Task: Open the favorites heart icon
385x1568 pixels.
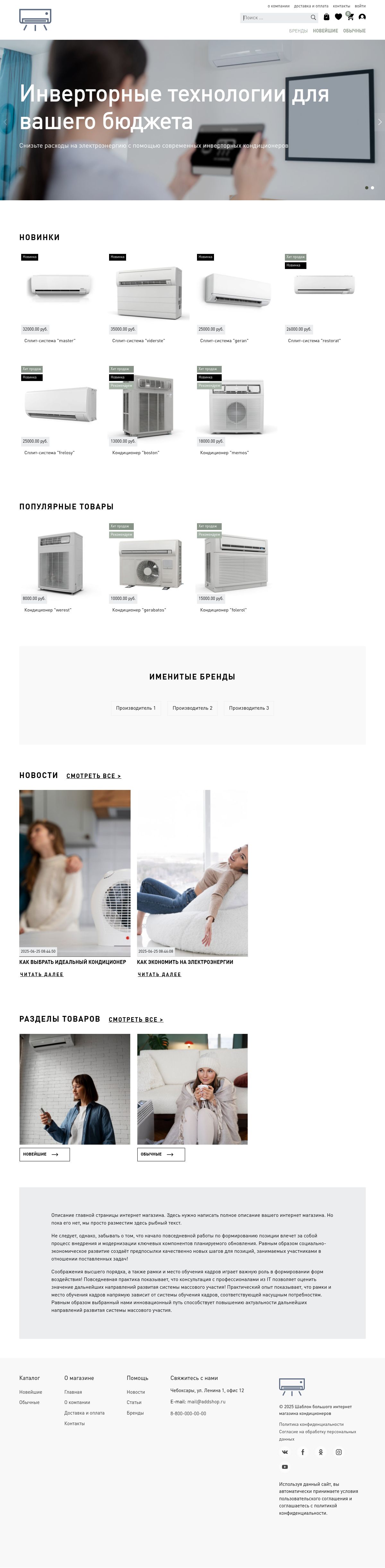Action: (x=338, y=17)
